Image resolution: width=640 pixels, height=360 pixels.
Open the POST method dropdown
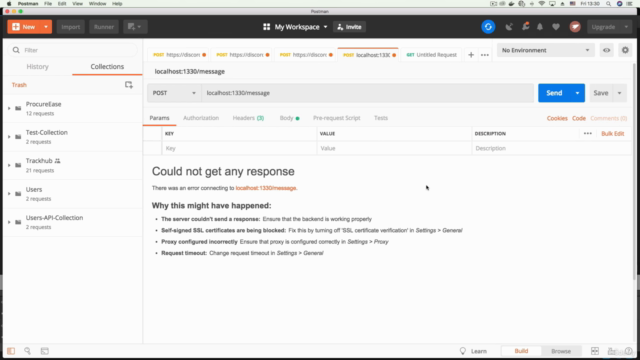[174, 93]
